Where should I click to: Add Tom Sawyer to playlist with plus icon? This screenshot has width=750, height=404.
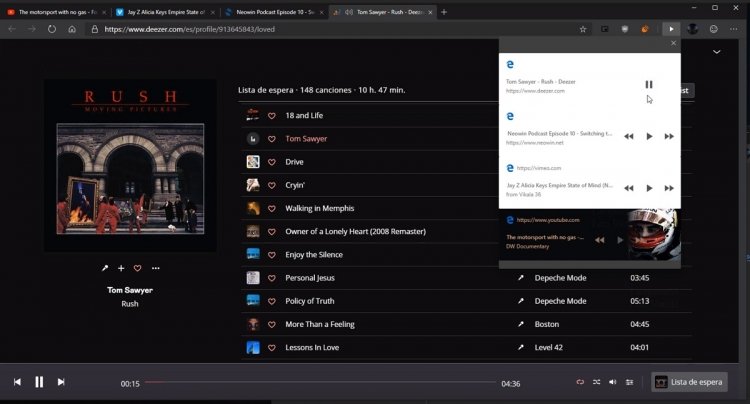(x=121, y=268)
